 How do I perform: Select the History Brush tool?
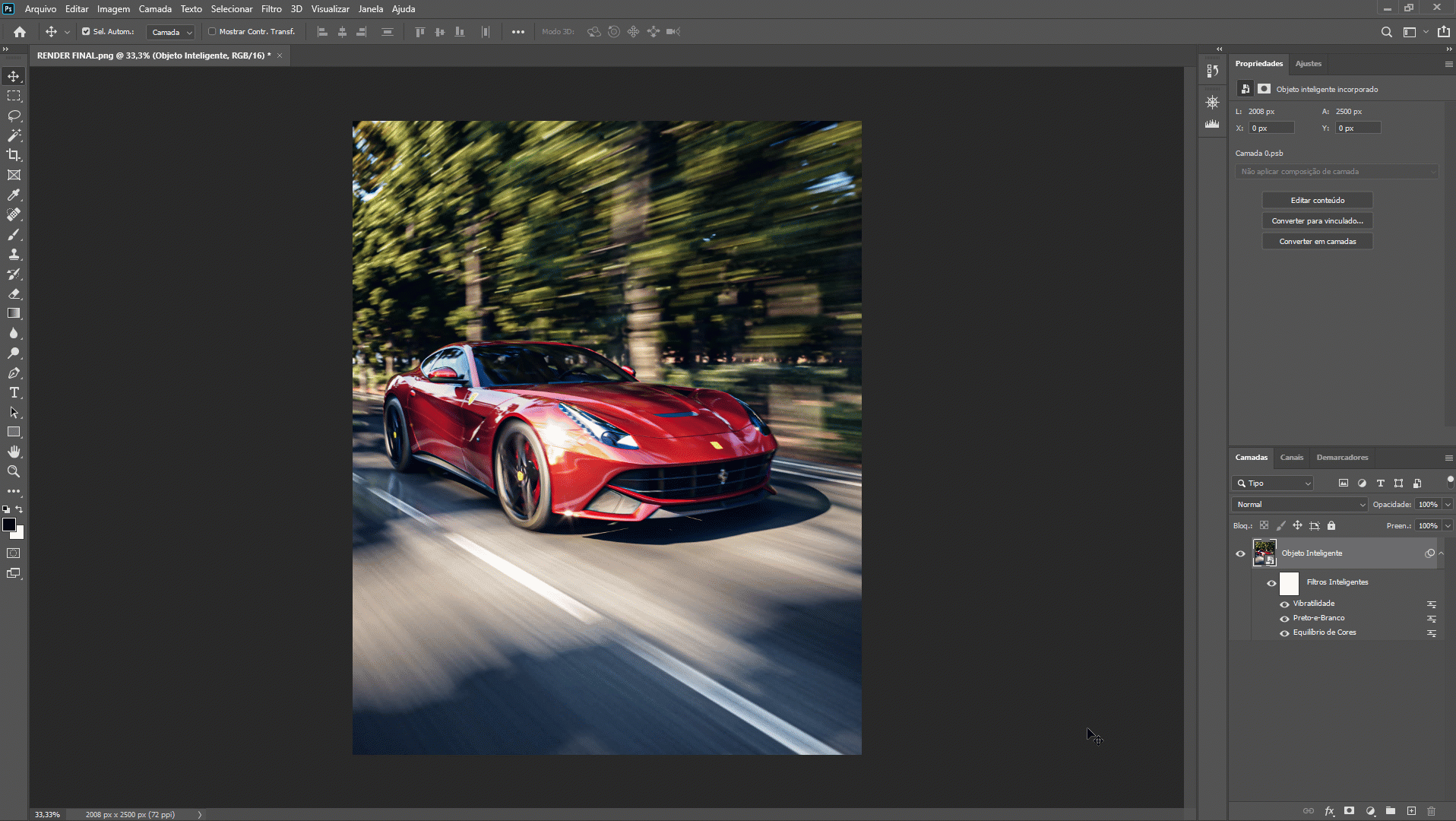click(14, 274)
